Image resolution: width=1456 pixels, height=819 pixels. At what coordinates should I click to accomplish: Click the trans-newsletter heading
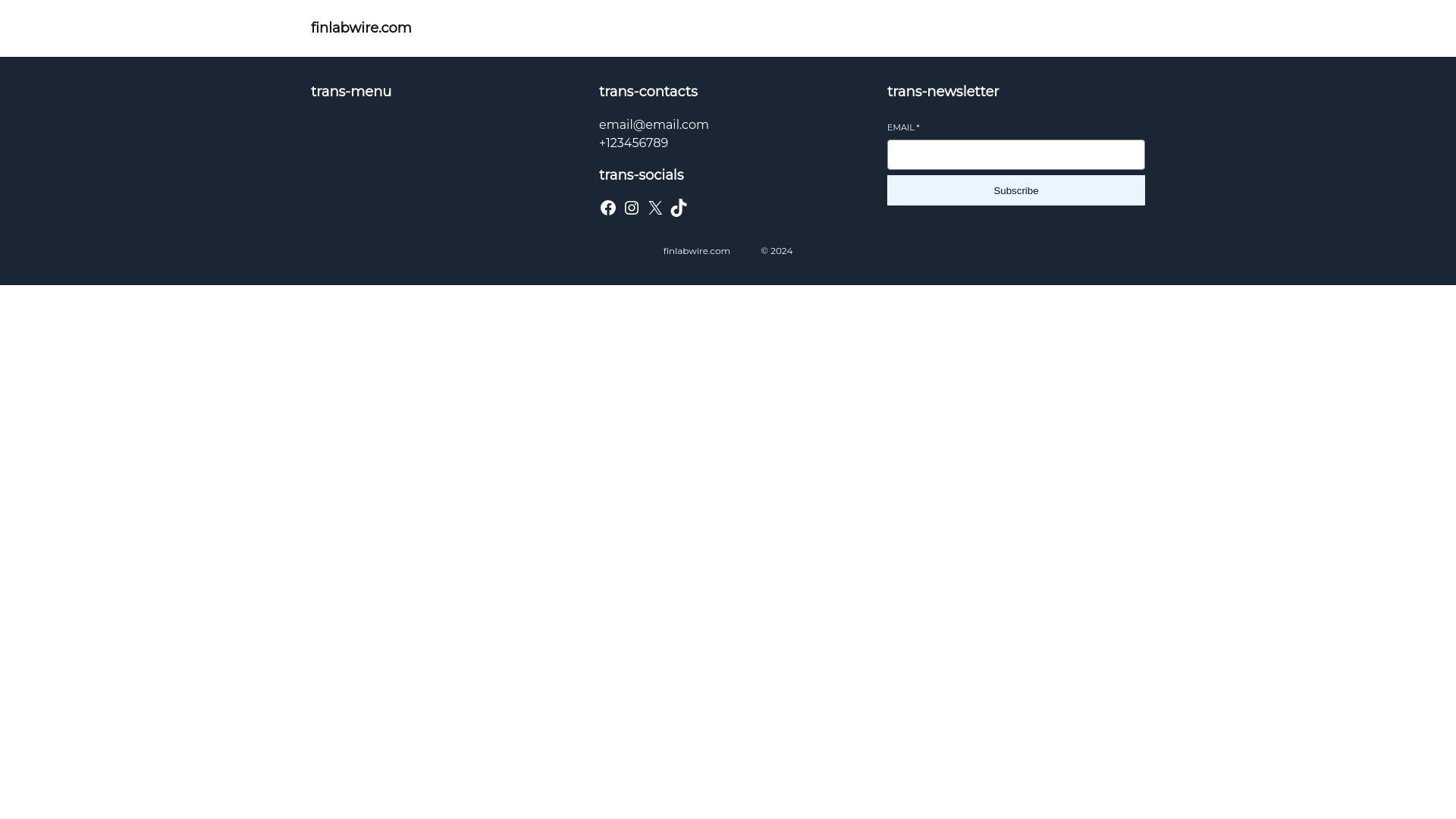coord(943,92)
